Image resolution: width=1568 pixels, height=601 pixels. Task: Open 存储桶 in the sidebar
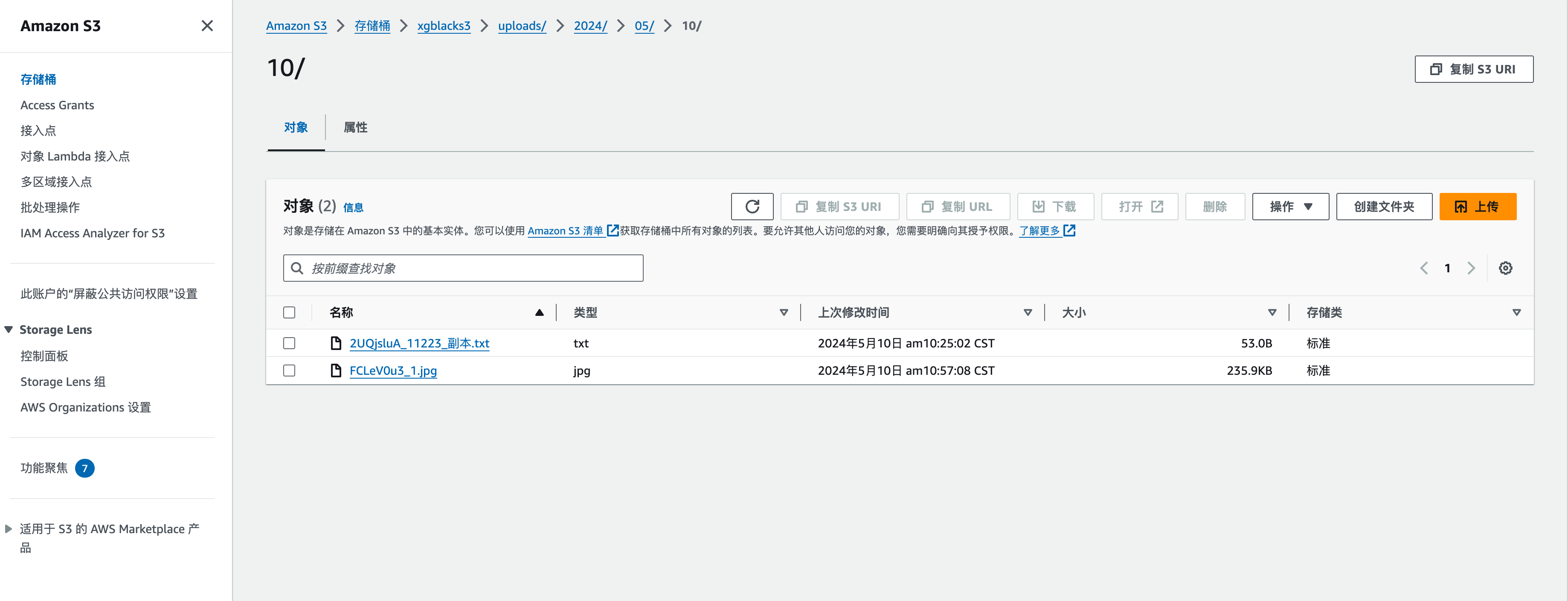38,79
